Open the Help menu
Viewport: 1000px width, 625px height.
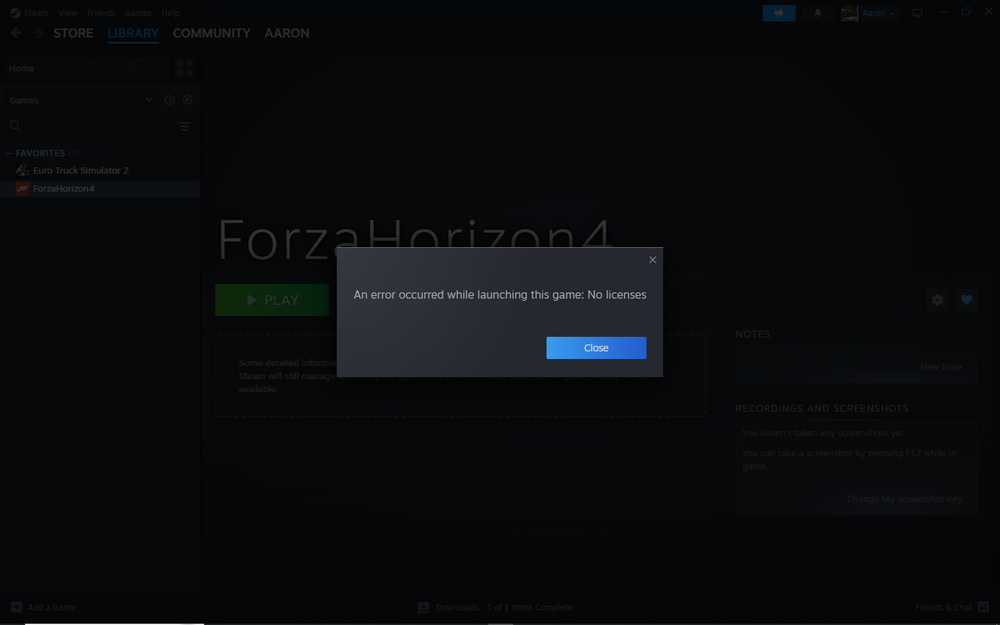(170, 13)
